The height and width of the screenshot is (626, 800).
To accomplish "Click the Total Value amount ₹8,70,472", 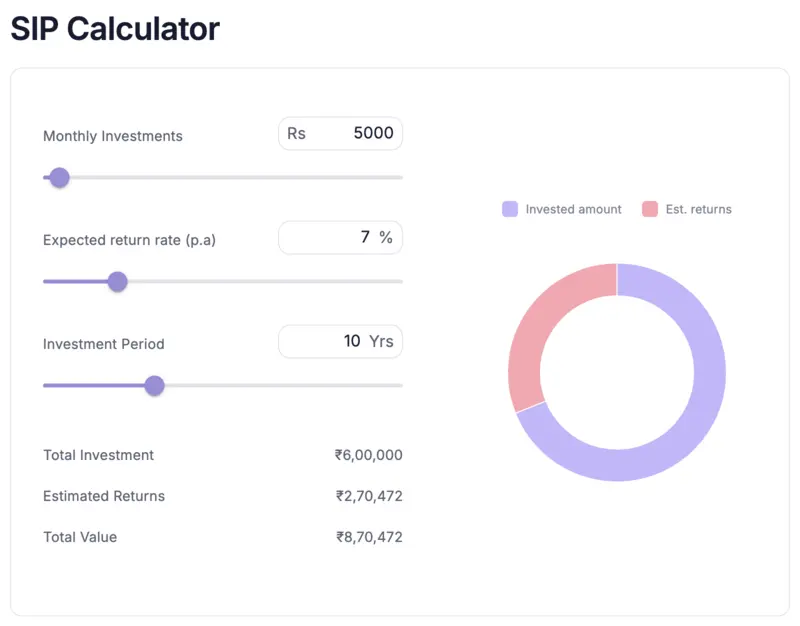I will (367, 537).
